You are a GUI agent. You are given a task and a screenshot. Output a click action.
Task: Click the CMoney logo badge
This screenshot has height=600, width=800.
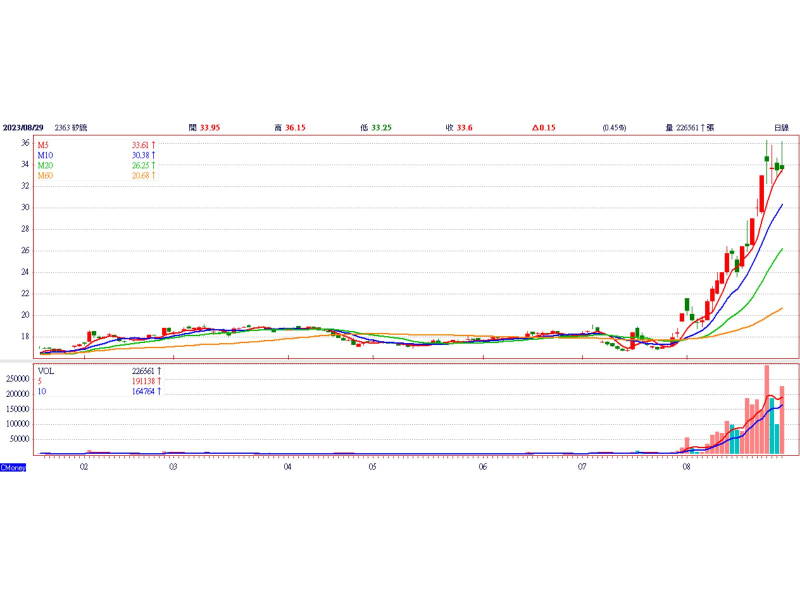[x=14, y=467]
